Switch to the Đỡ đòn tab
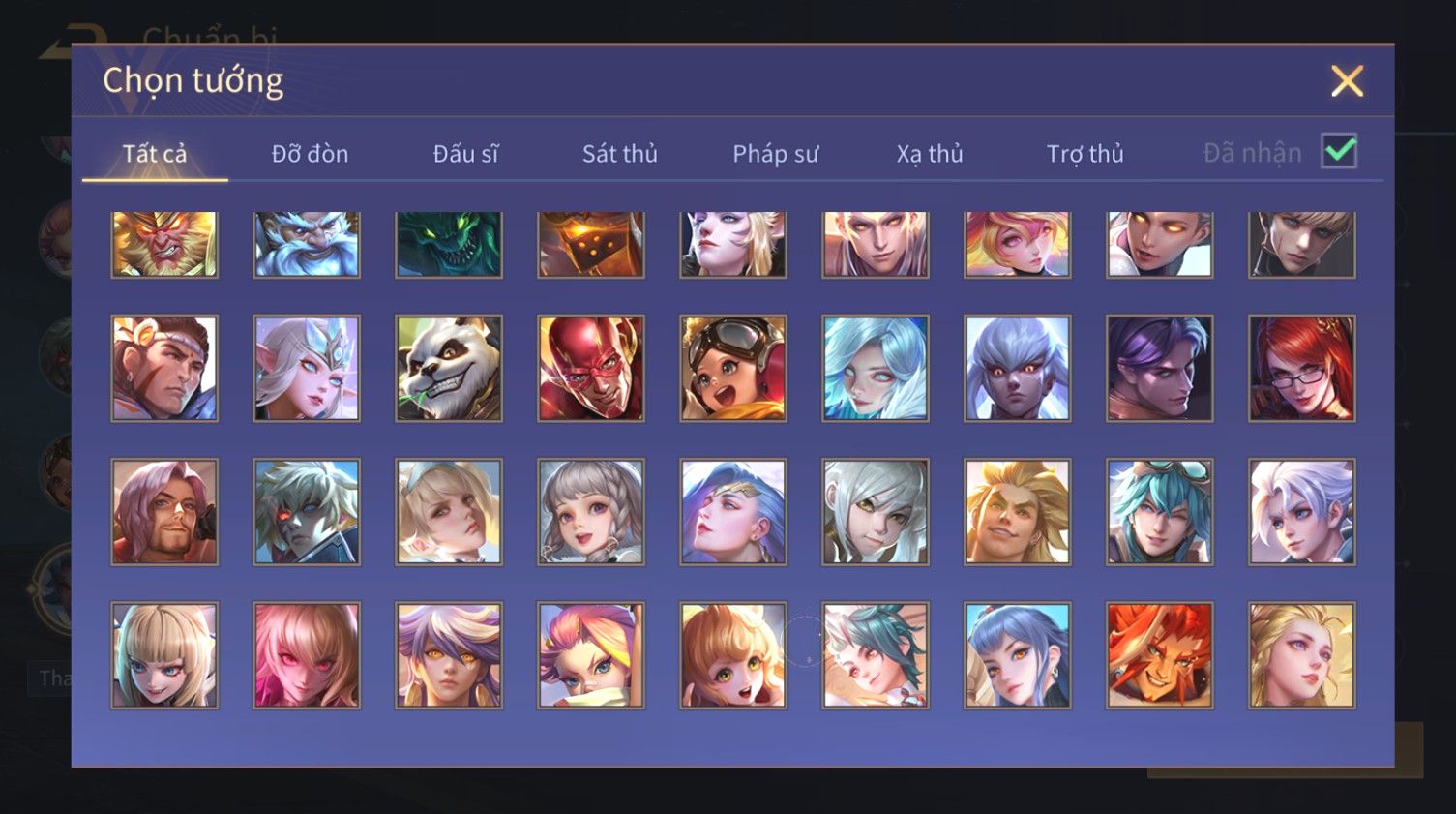Screen dimensions: 1456x814 pos(310,154)
